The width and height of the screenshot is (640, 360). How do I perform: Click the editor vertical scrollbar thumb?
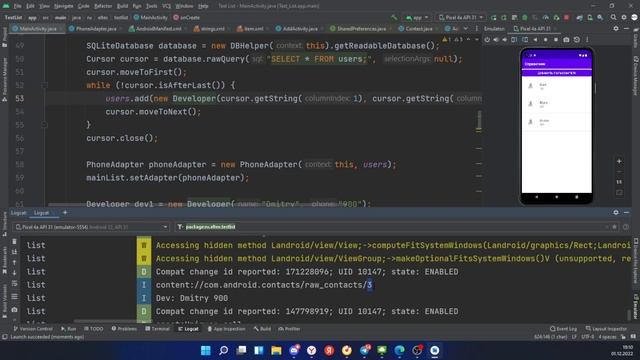point(479,120)
